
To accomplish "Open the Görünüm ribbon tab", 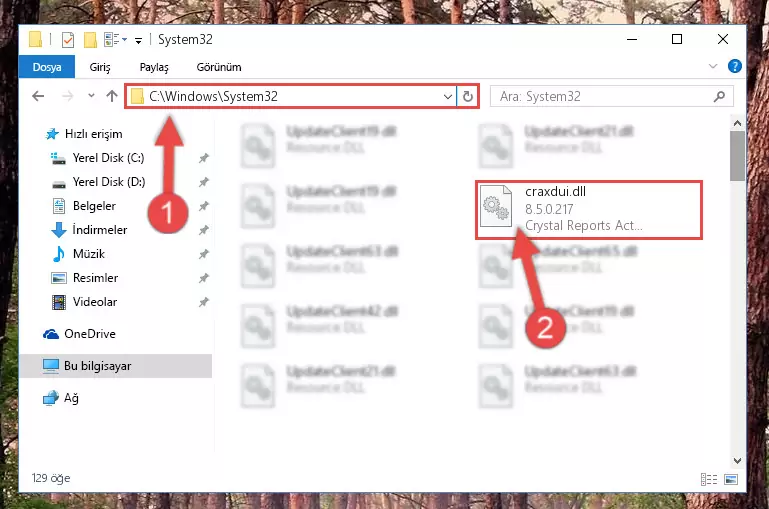I will [219, 67].
